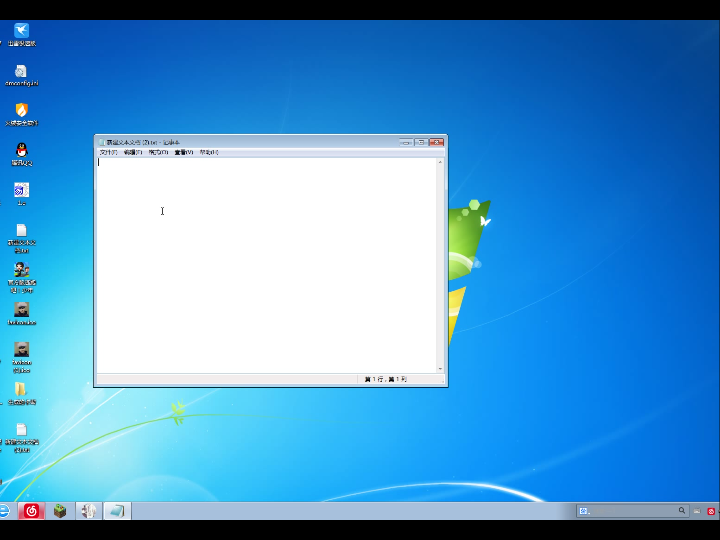Click the blue icon inside taskbar search box

click(583, 511)
